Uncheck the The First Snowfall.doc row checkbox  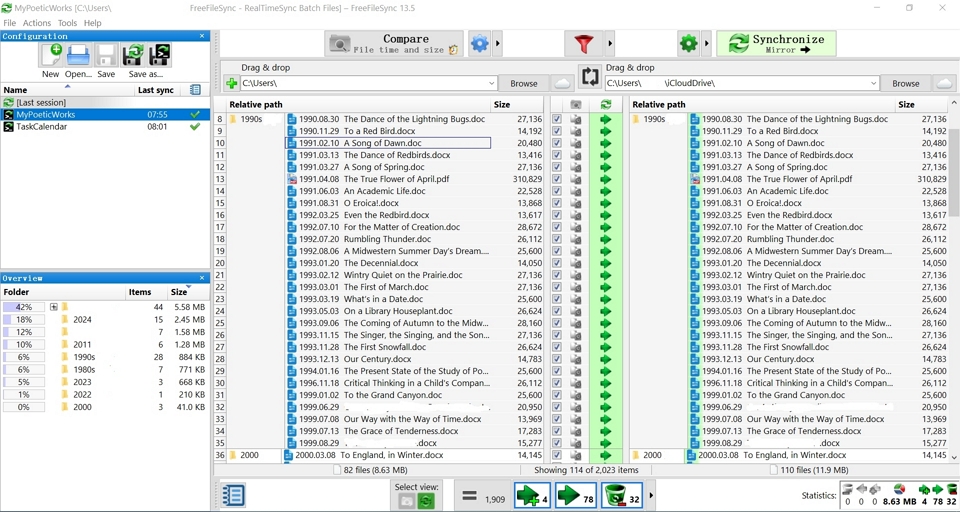pos(557,347)
